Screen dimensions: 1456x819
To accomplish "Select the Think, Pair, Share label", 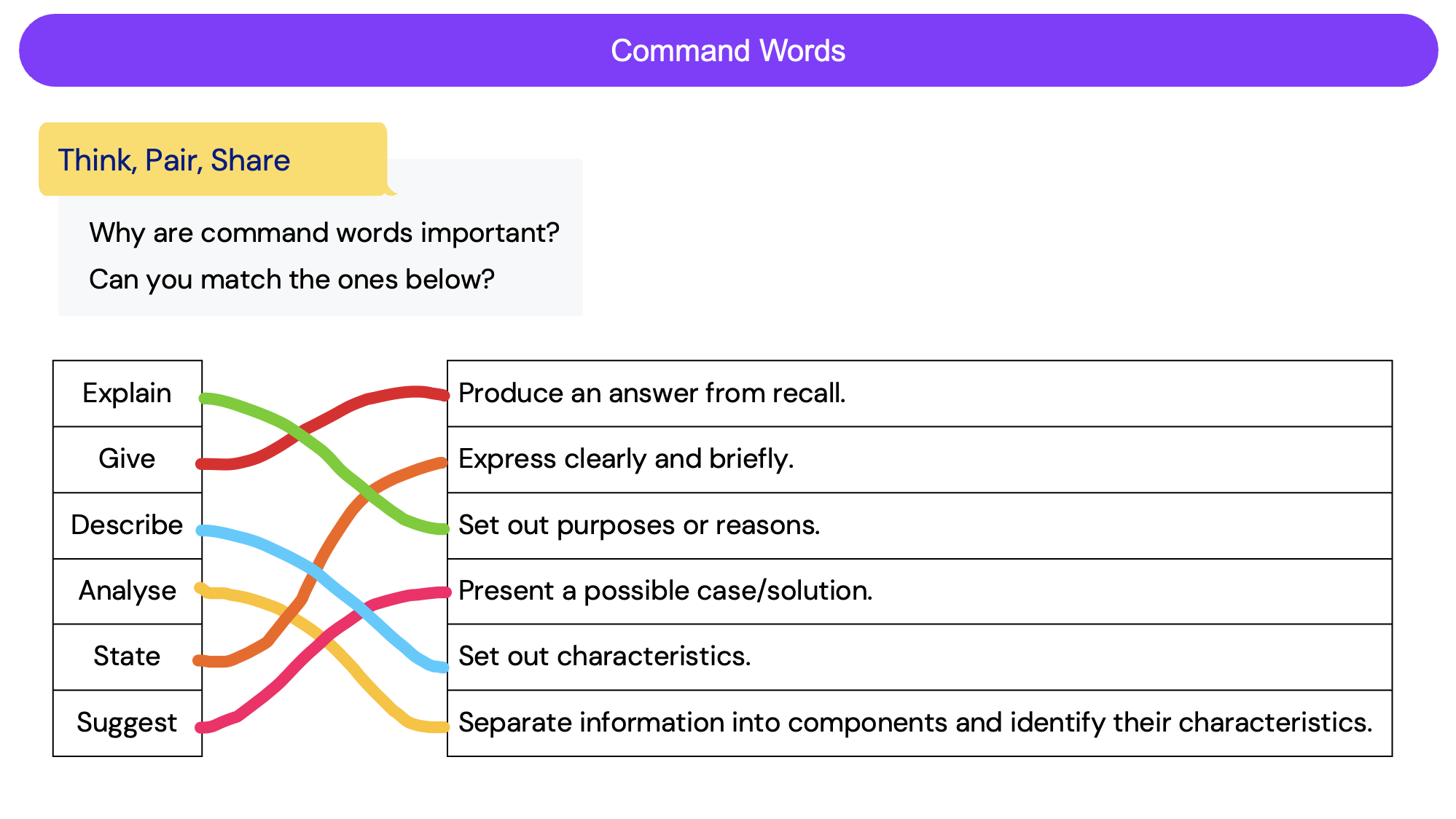I will pyautogui.click(x=174, y=160).
